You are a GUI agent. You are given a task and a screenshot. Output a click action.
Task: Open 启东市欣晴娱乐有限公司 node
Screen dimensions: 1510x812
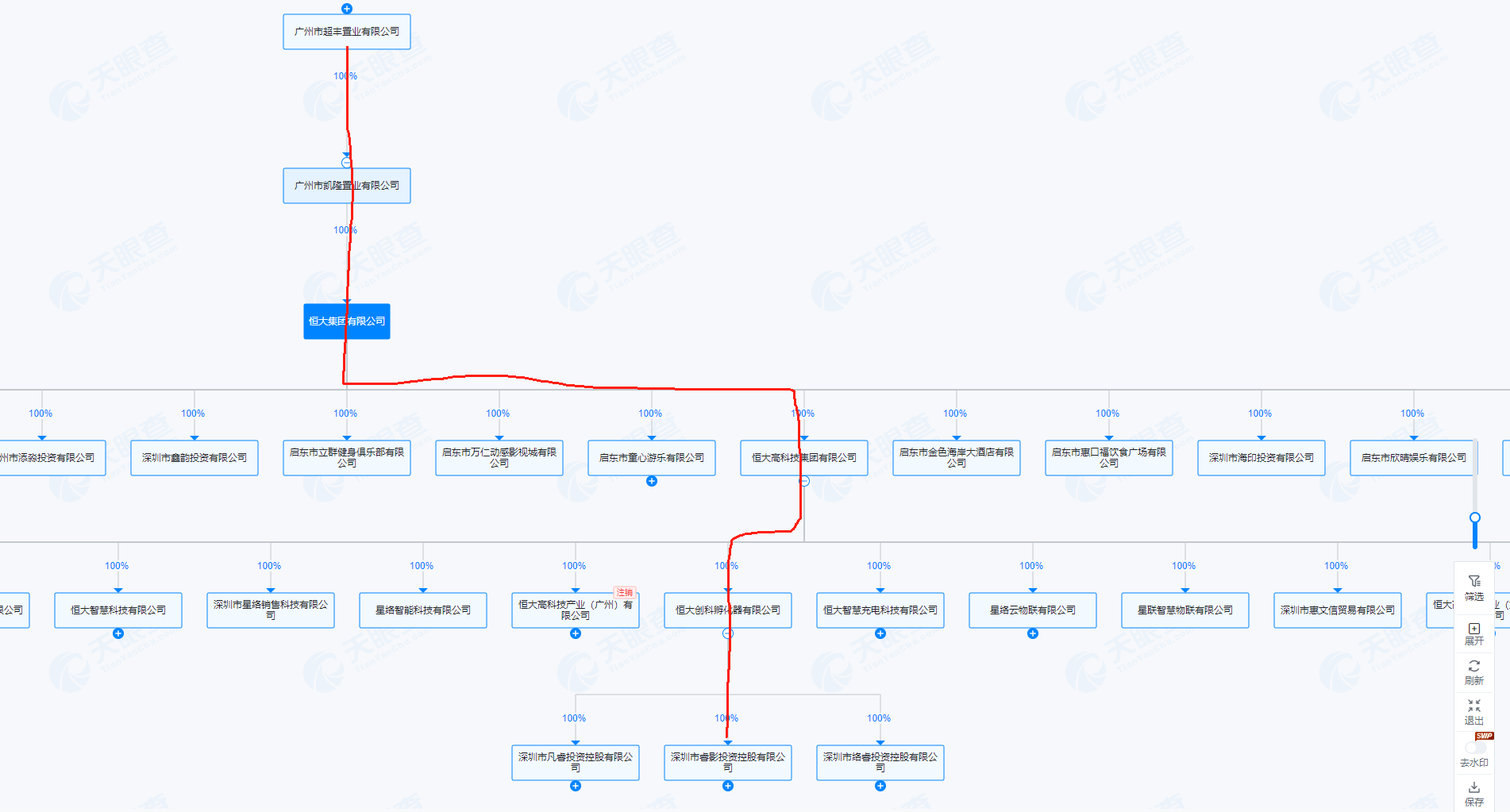coord(1414,458)
